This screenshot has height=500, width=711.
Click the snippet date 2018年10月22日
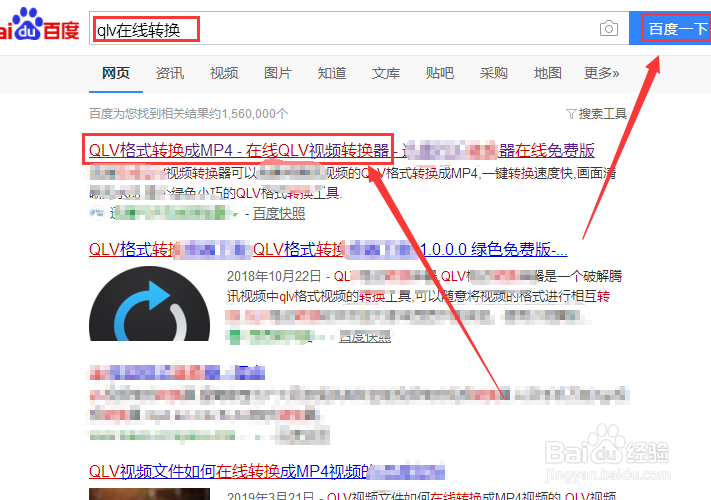pyautogui.click(x=274, y=276)
